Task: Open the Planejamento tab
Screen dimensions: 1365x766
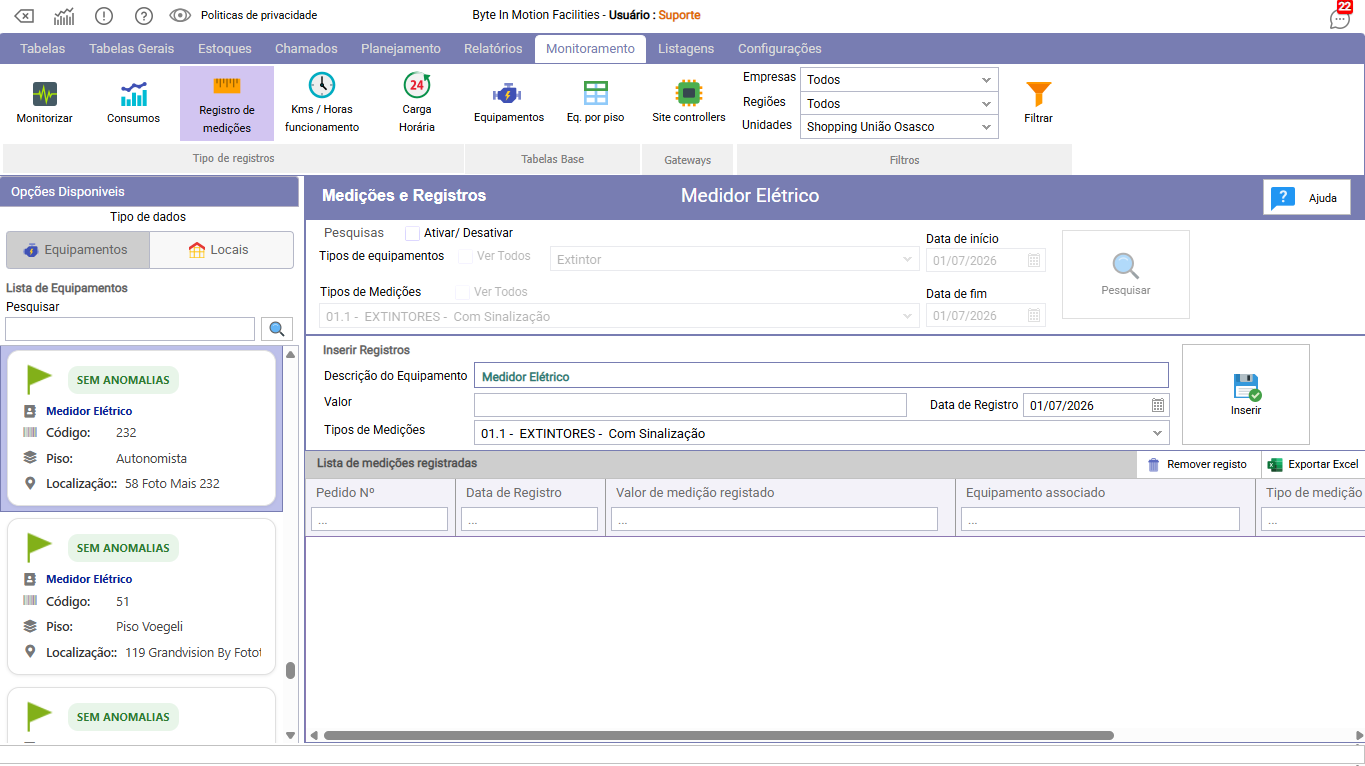Action: 401,48
